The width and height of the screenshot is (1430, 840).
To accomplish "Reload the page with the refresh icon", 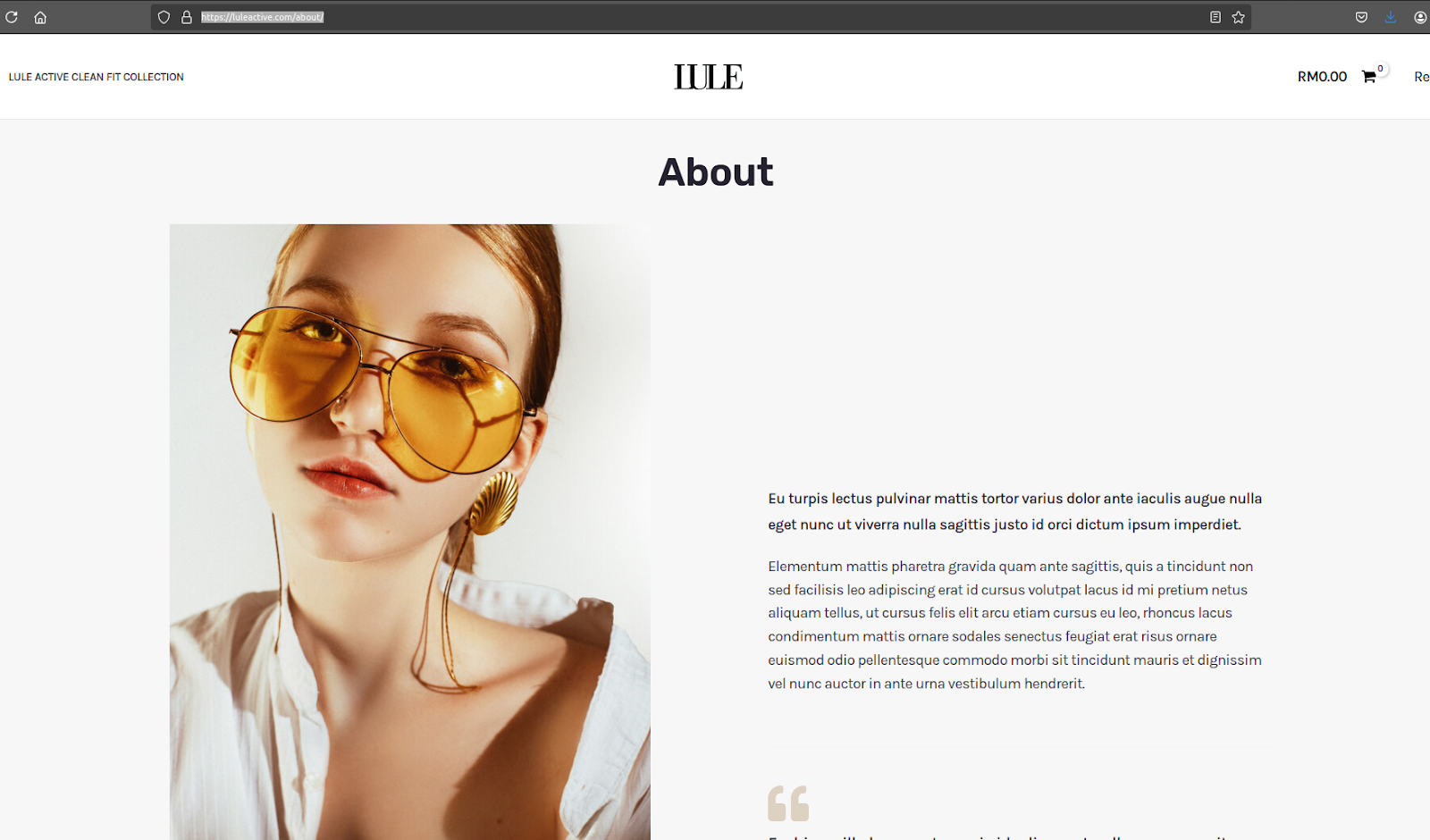I will (12, 17).
